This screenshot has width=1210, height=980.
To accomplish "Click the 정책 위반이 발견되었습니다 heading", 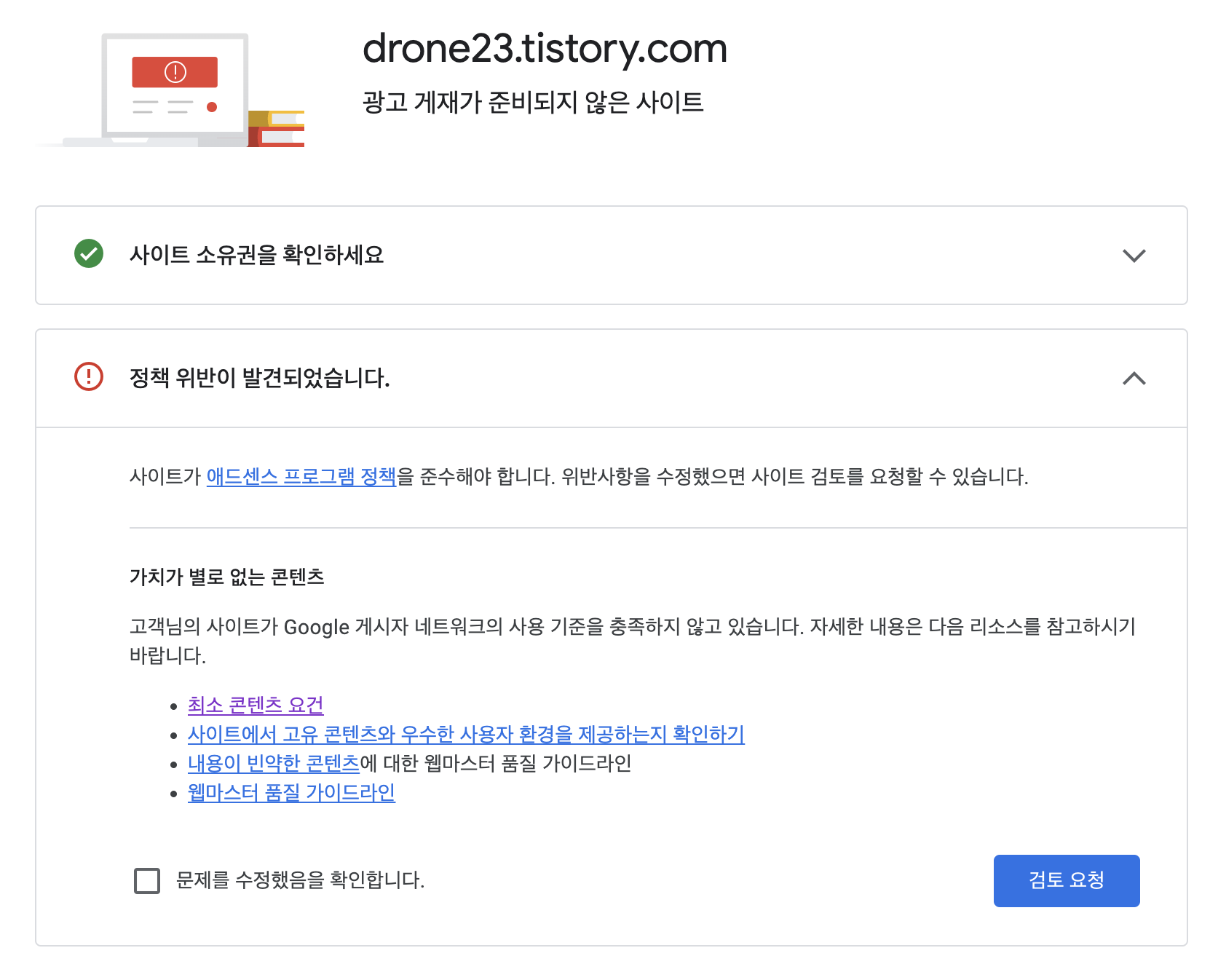I will tap(260, 378).
